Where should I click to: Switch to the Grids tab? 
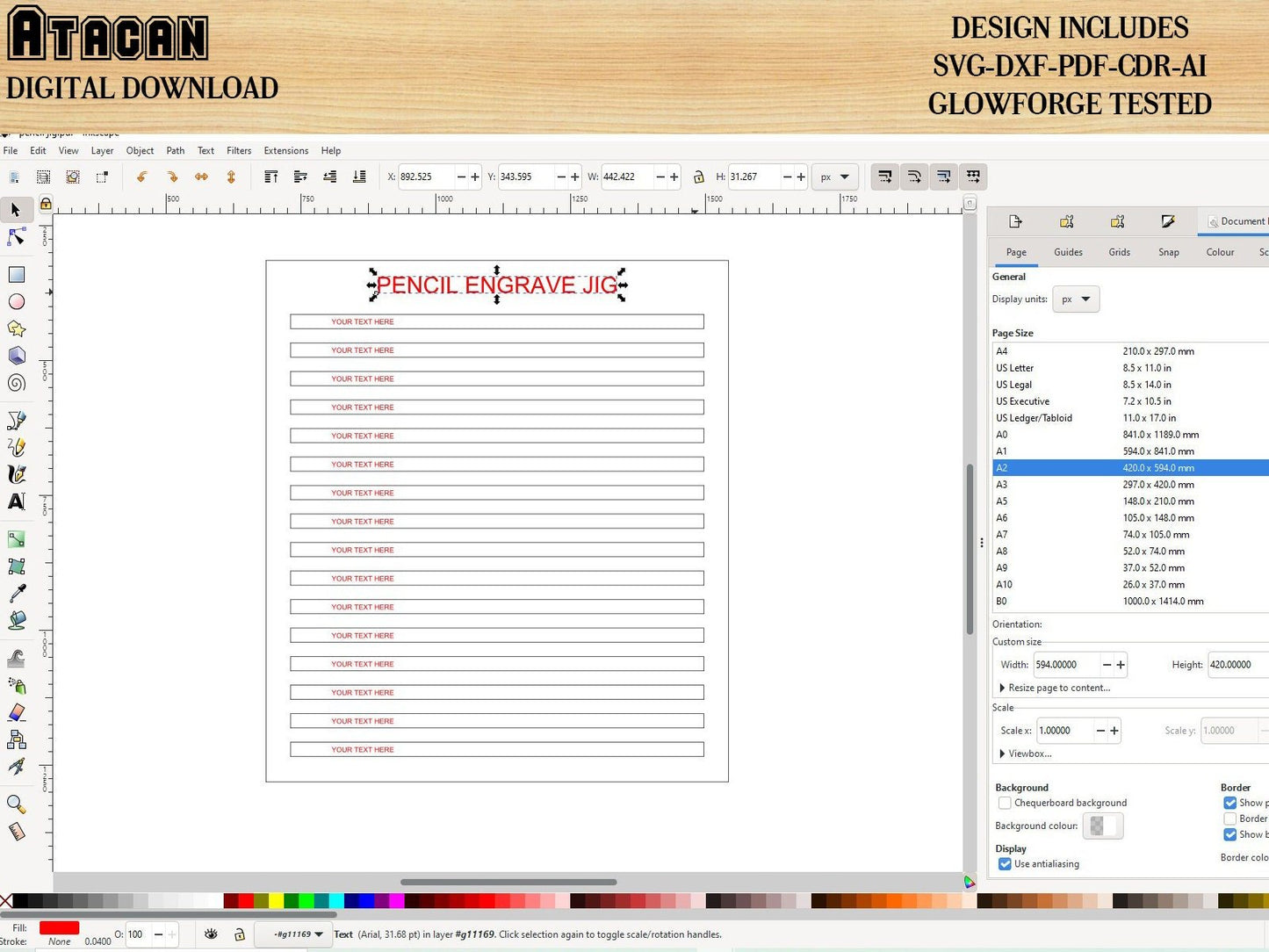[1119, 252]
